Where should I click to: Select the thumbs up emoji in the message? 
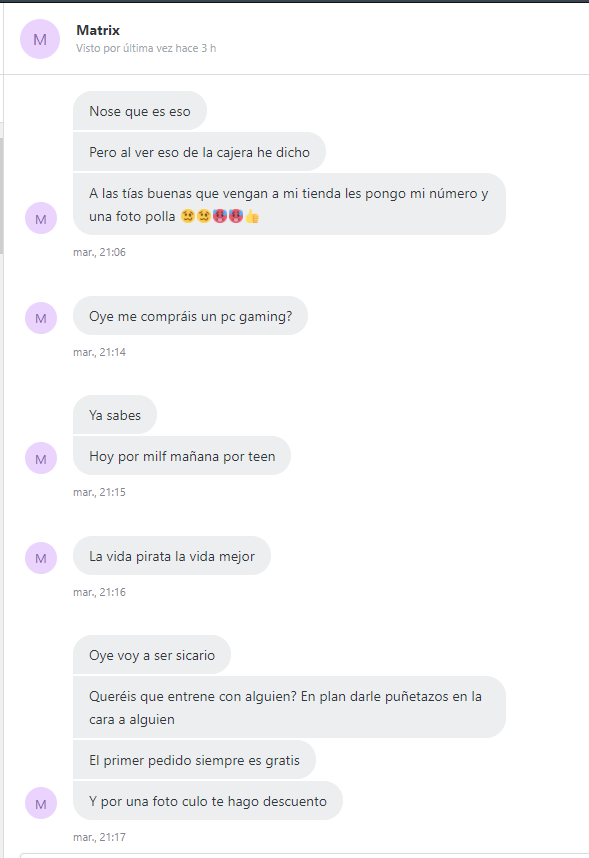pos(252,217)
